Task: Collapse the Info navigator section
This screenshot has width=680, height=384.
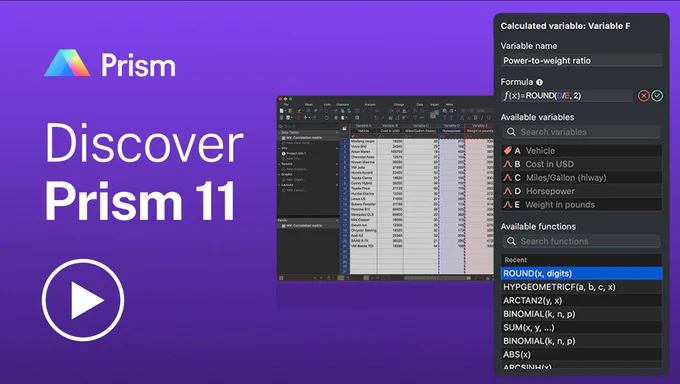Action: pyautogui.click(x=279, y=148)
